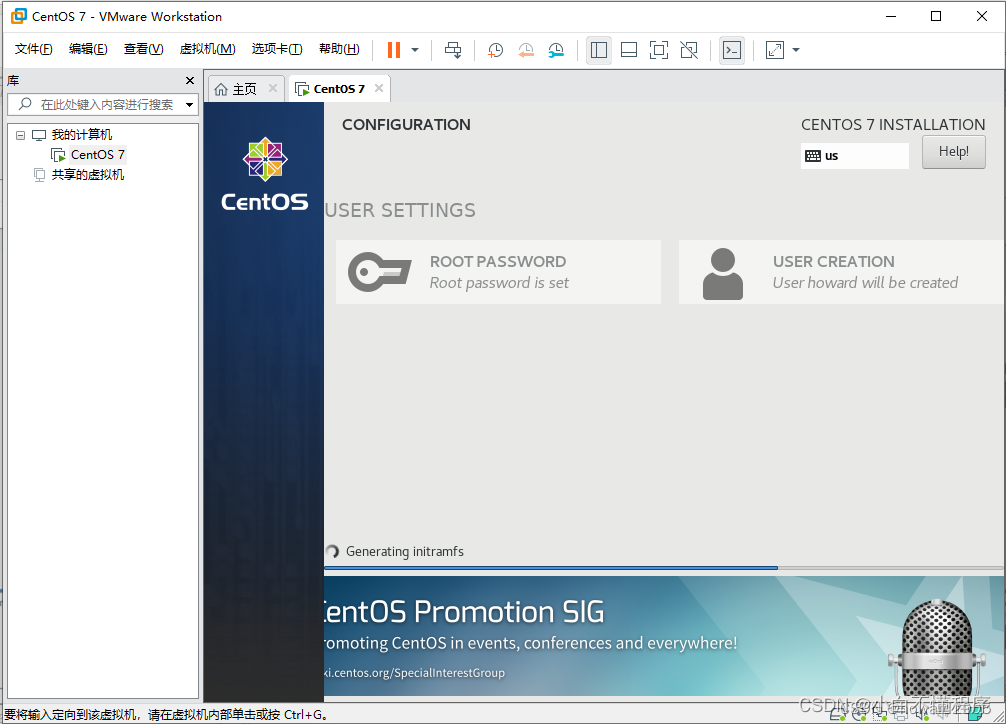1006x724 pixels.
Task: Close the 主页 tab
Action: click(x=273, y=89)
